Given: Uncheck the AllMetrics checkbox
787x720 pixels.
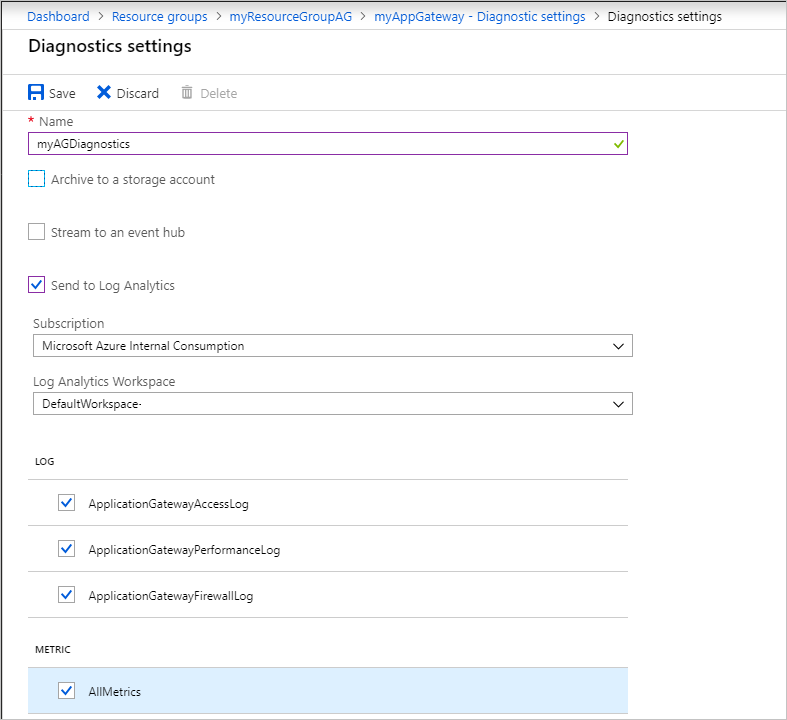Looking at the screenshot, I should [x=67, y=690].
